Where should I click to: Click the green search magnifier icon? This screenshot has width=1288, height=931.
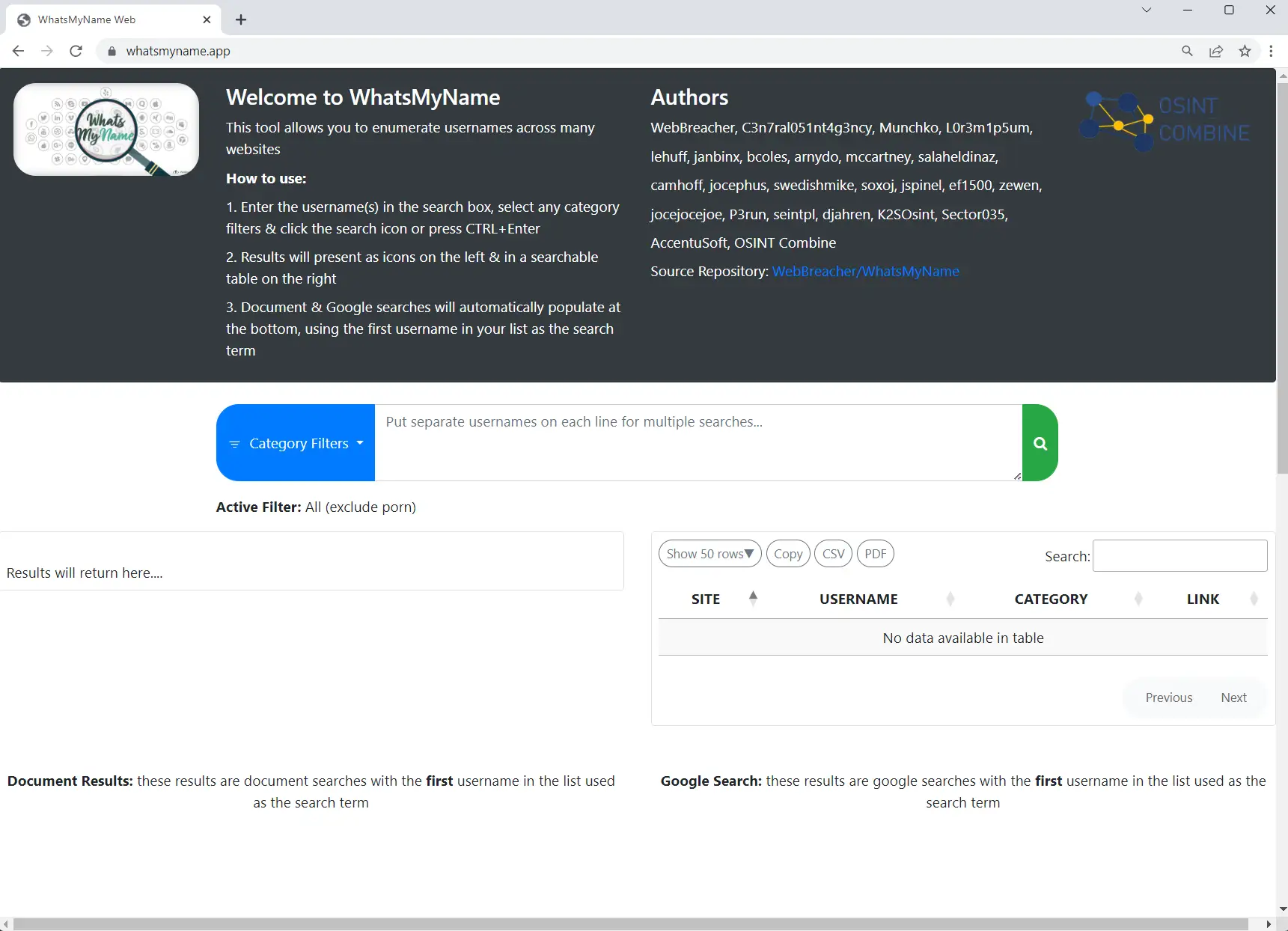[x=1040, y=443]
